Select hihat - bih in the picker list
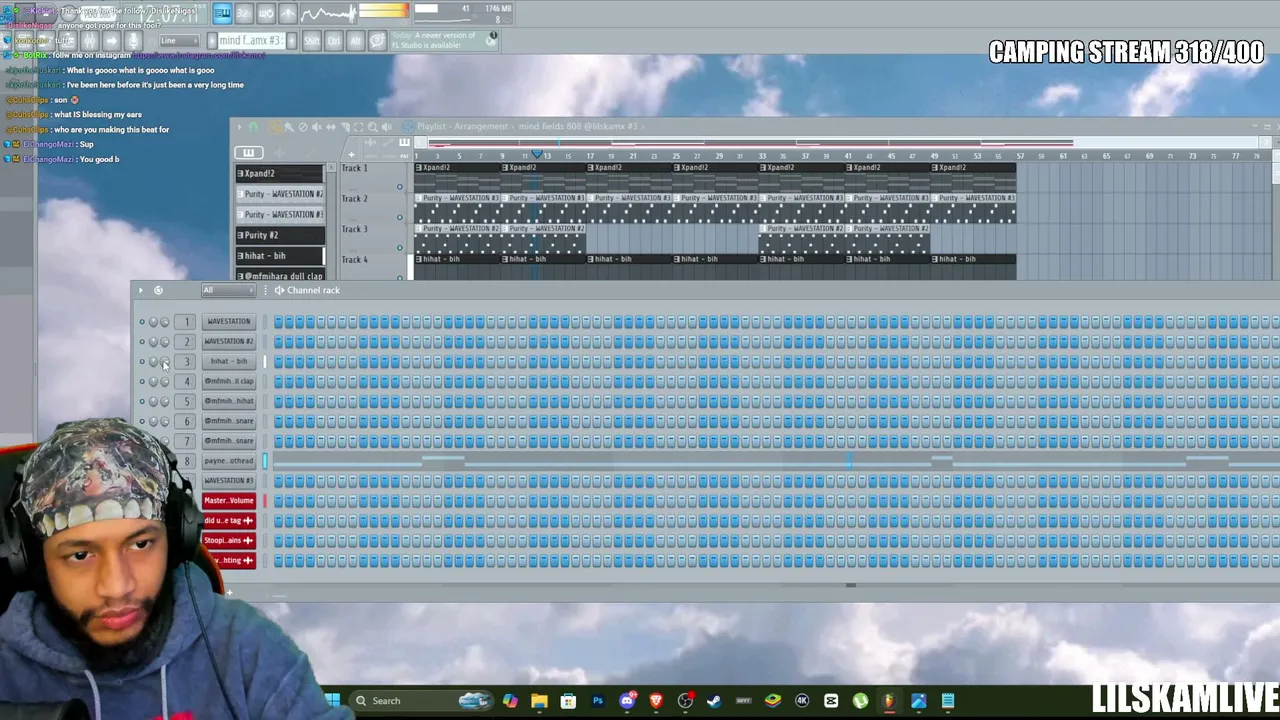1280x720 pixels. click(x=280, y=256)
